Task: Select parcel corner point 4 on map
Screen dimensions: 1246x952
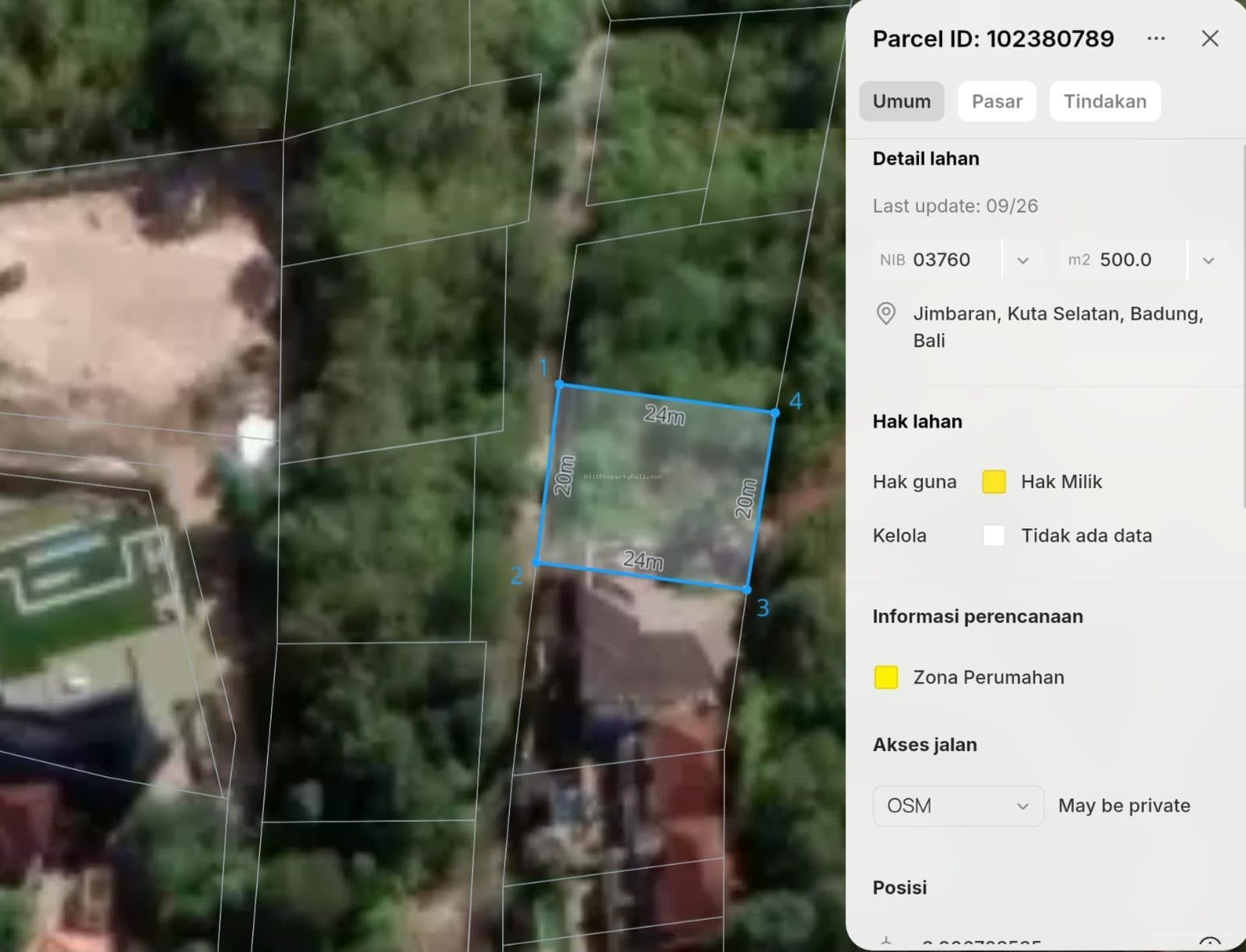Action: [775, 413]
